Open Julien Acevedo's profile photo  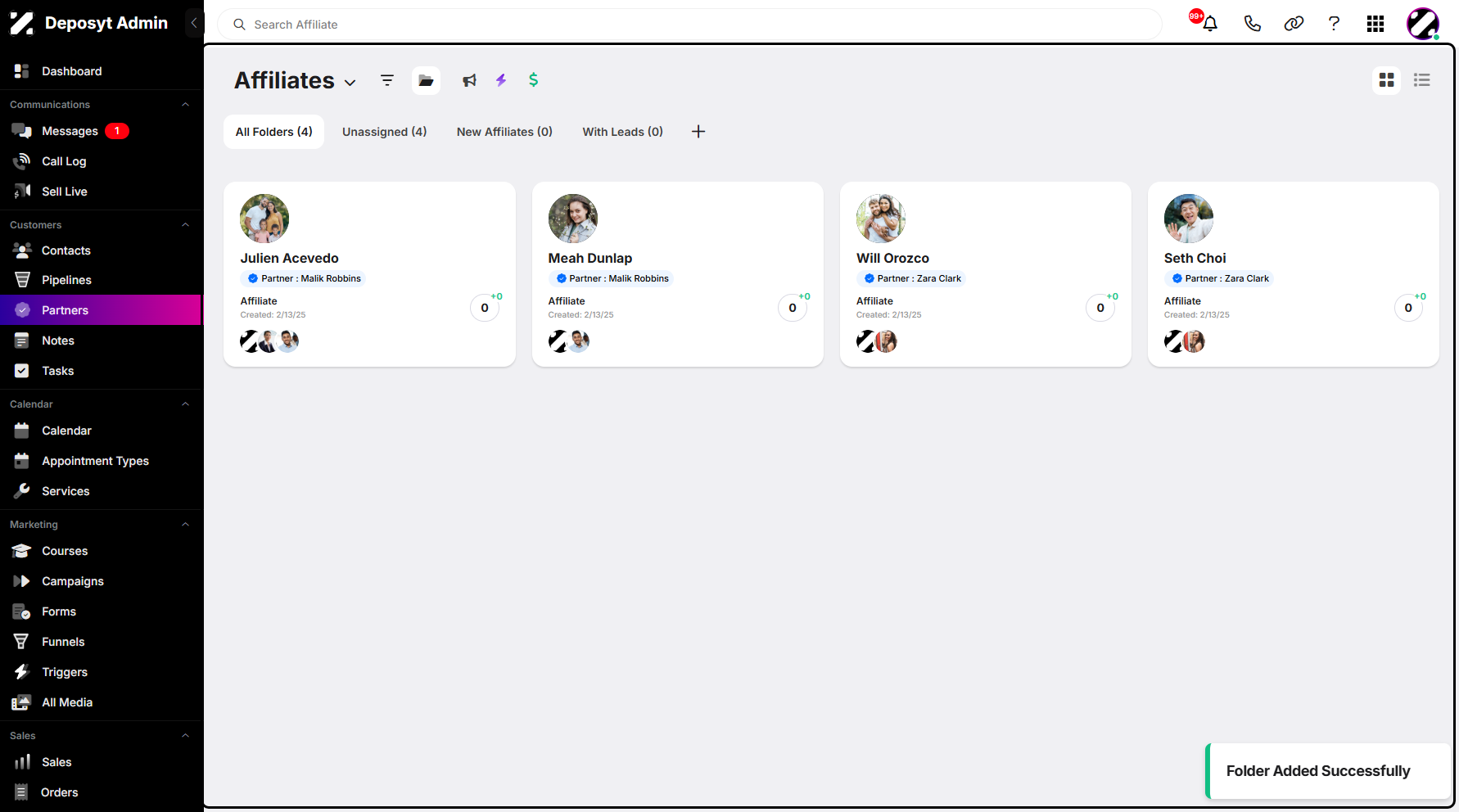[264, 219]
